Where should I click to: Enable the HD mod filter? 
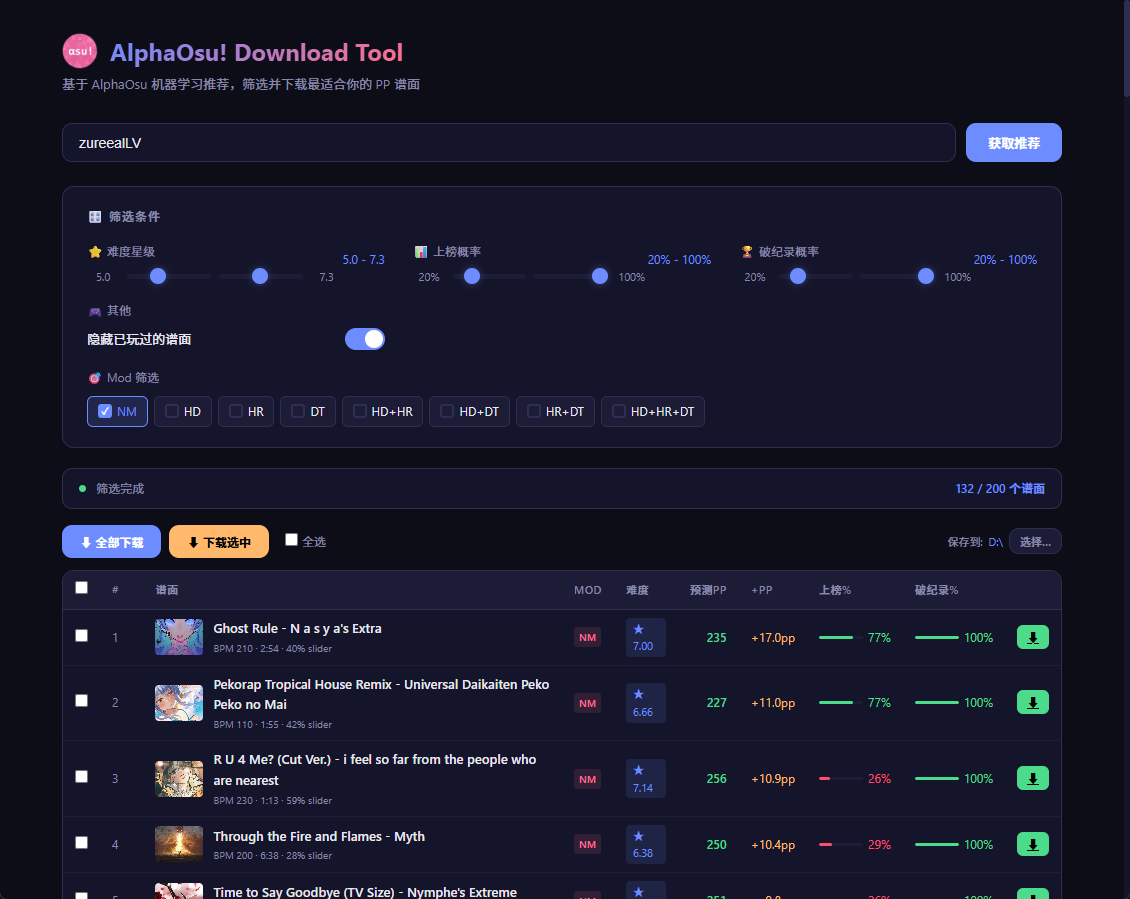183,412
